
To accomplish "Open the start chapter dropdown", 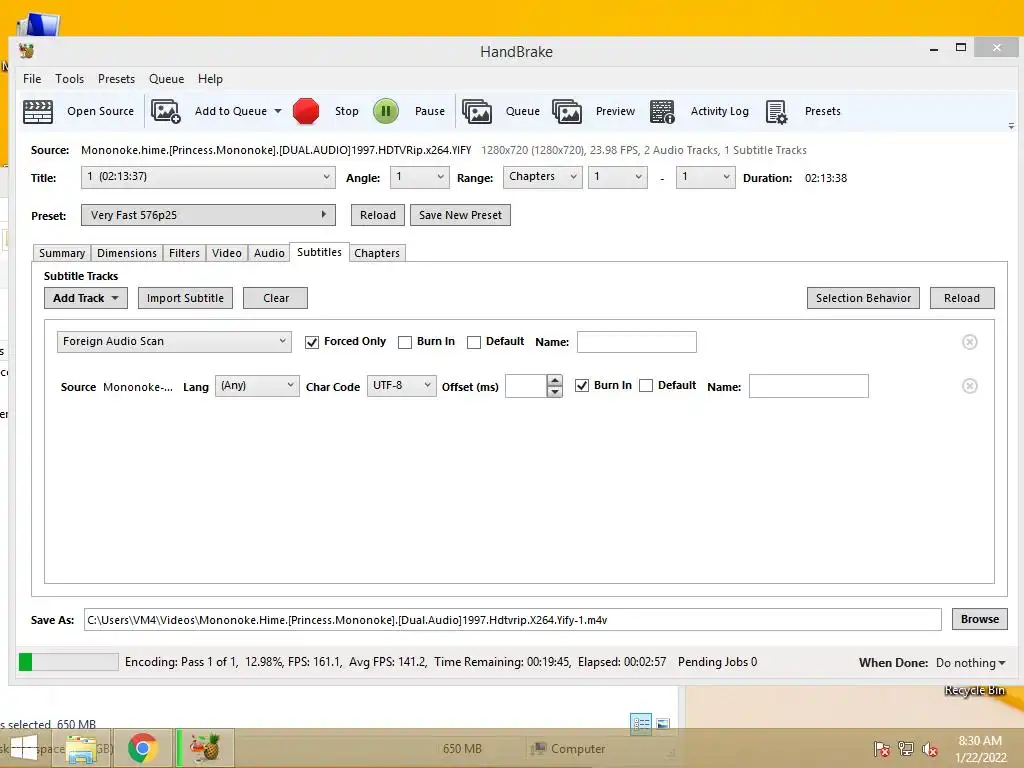I will point(618,177).
